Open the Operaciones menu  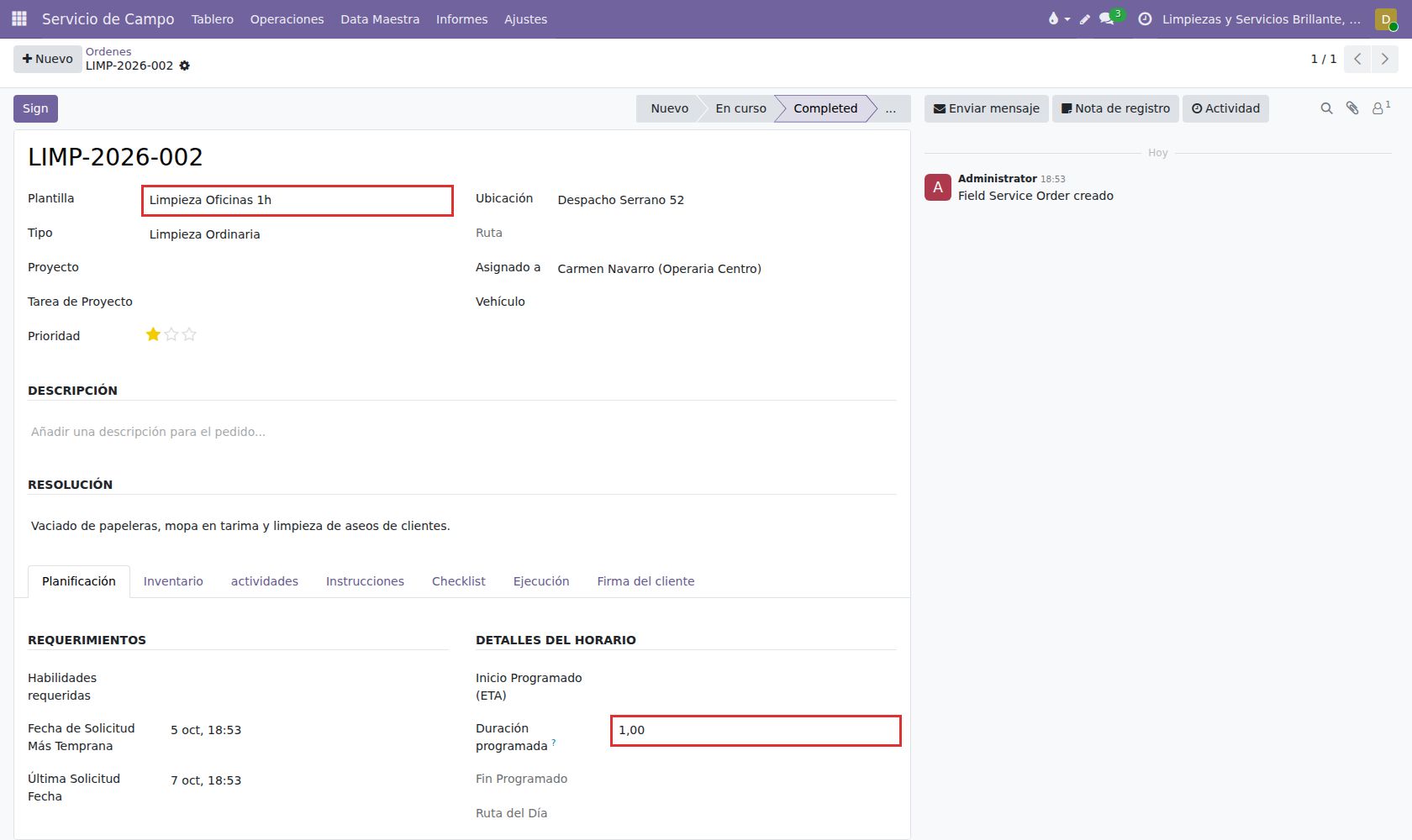pyautogui.click(x=287, y=18)
